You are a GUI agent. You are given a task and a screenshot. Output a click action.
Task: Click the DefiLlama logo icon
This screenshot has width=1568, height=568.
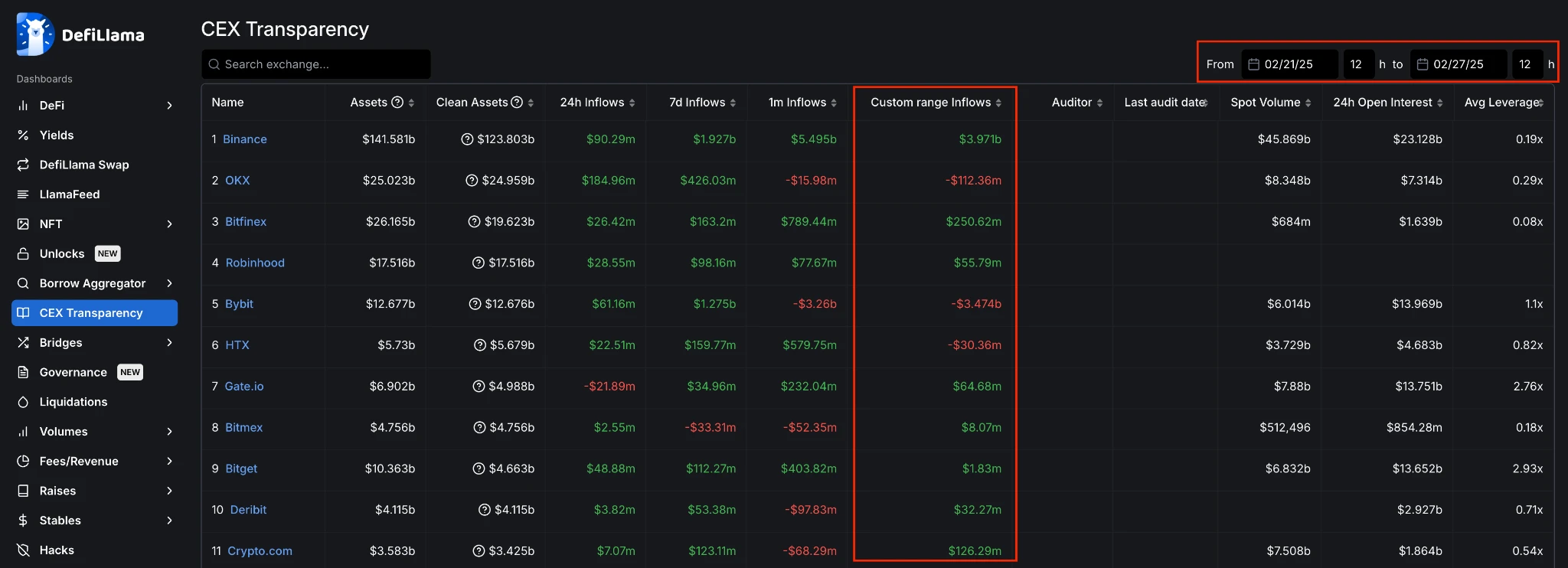click(35, 34)
